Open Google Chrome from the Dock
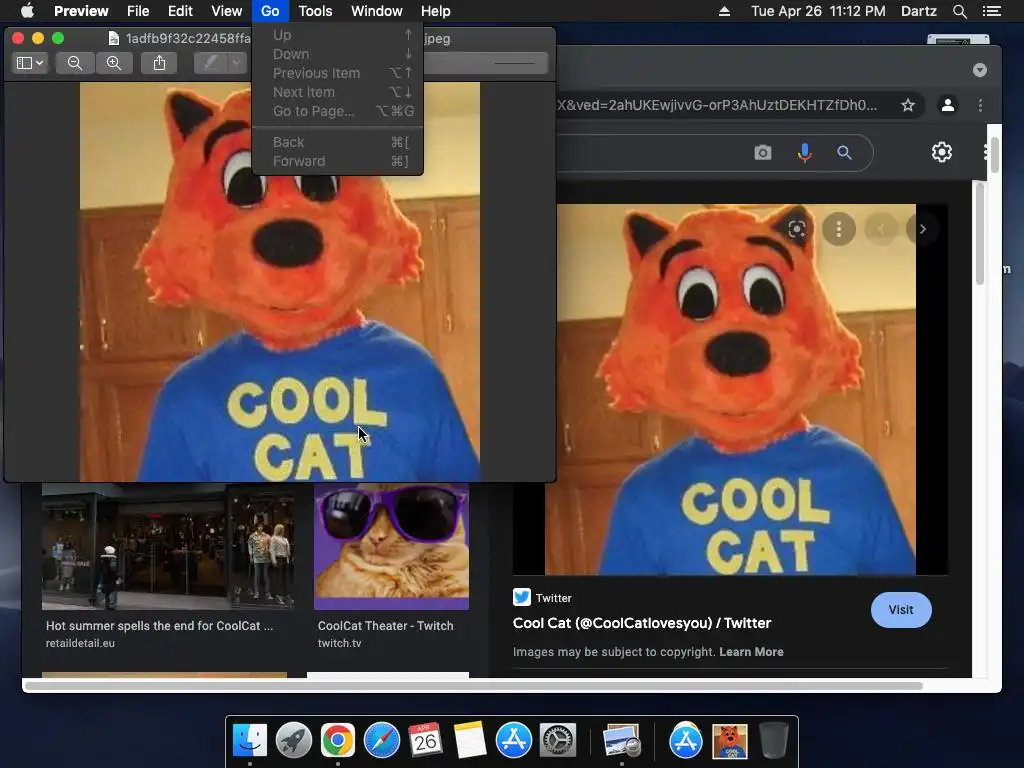 pos(338,740)
